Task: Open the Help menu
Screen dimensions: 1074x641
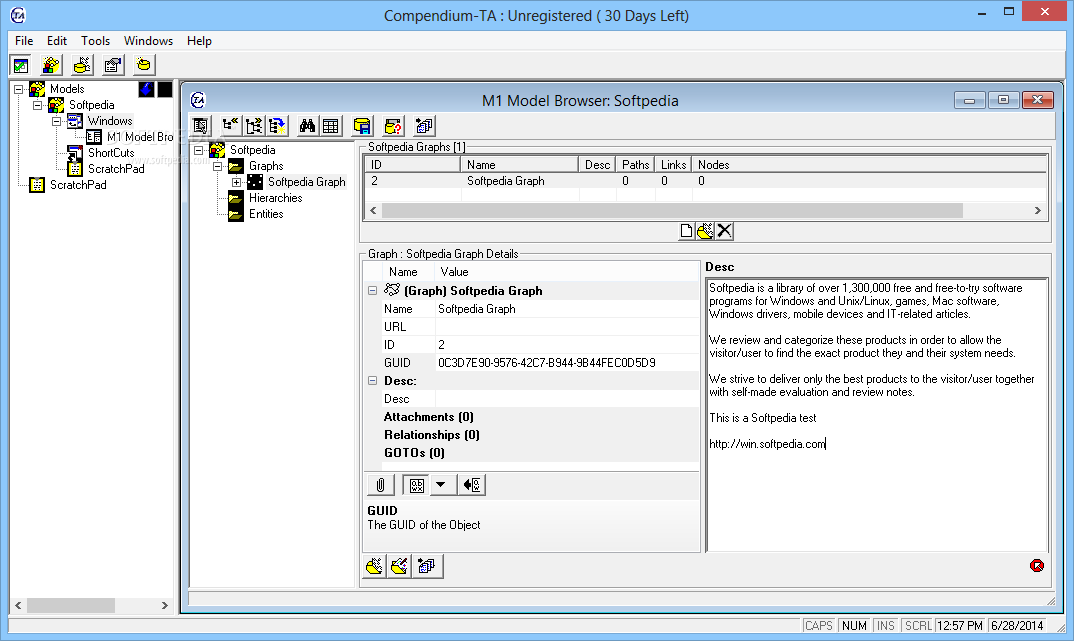Action: [199, 40]
